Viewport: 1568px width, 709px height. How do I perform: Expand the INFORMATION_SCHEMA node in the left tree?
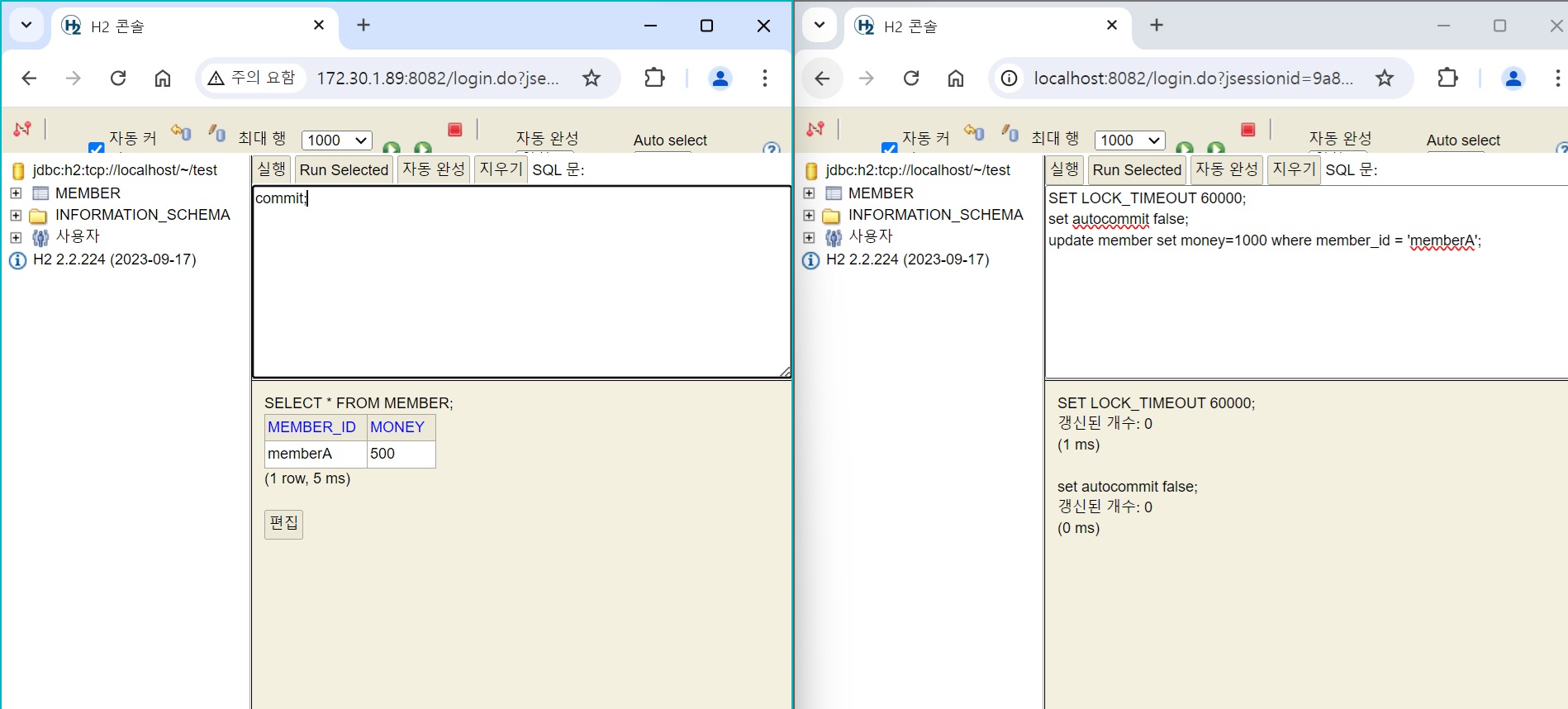point(16,215)
